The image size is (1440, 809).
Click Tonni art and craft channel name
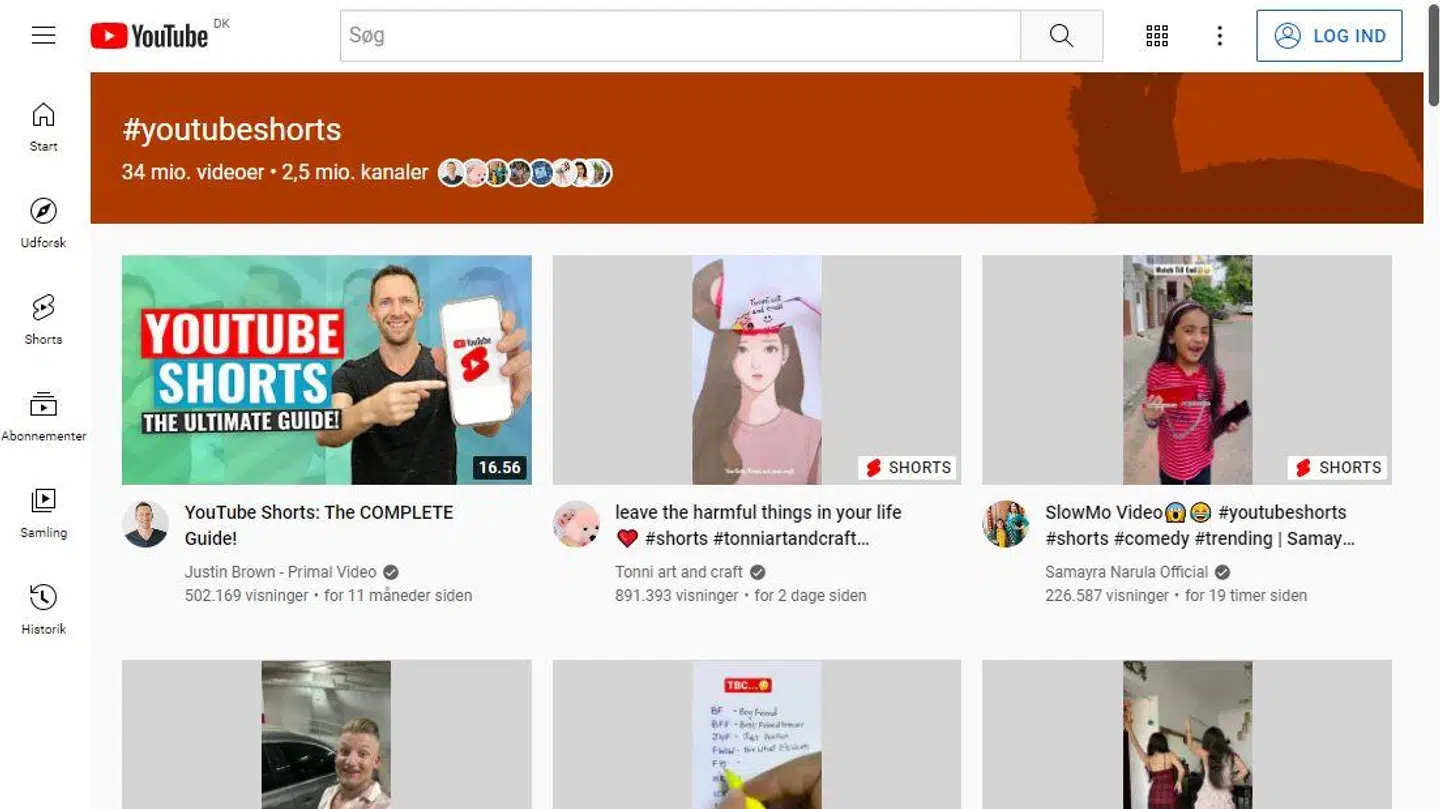[678, 572]
